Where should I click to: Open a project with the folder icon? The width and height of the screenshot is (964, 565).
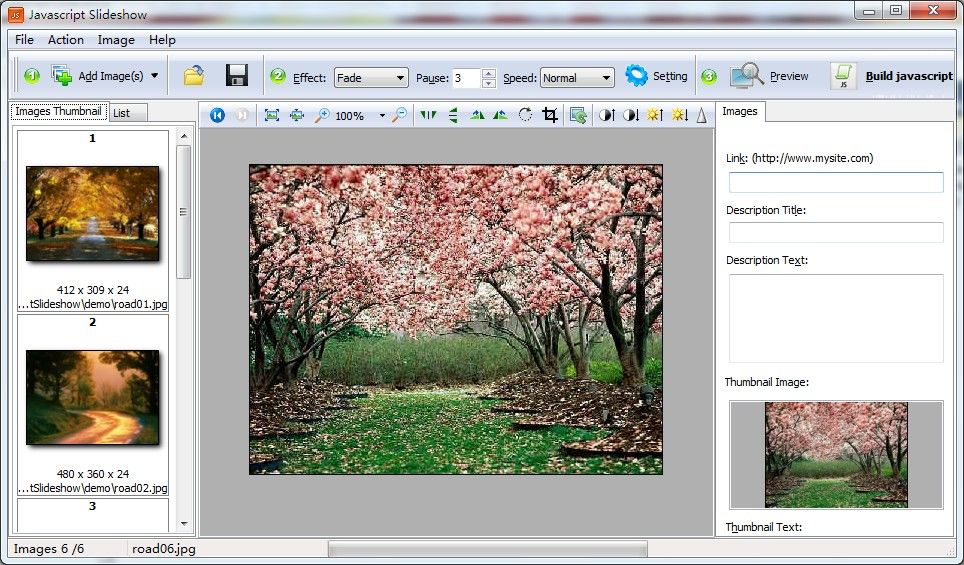[x=194, y=76]
